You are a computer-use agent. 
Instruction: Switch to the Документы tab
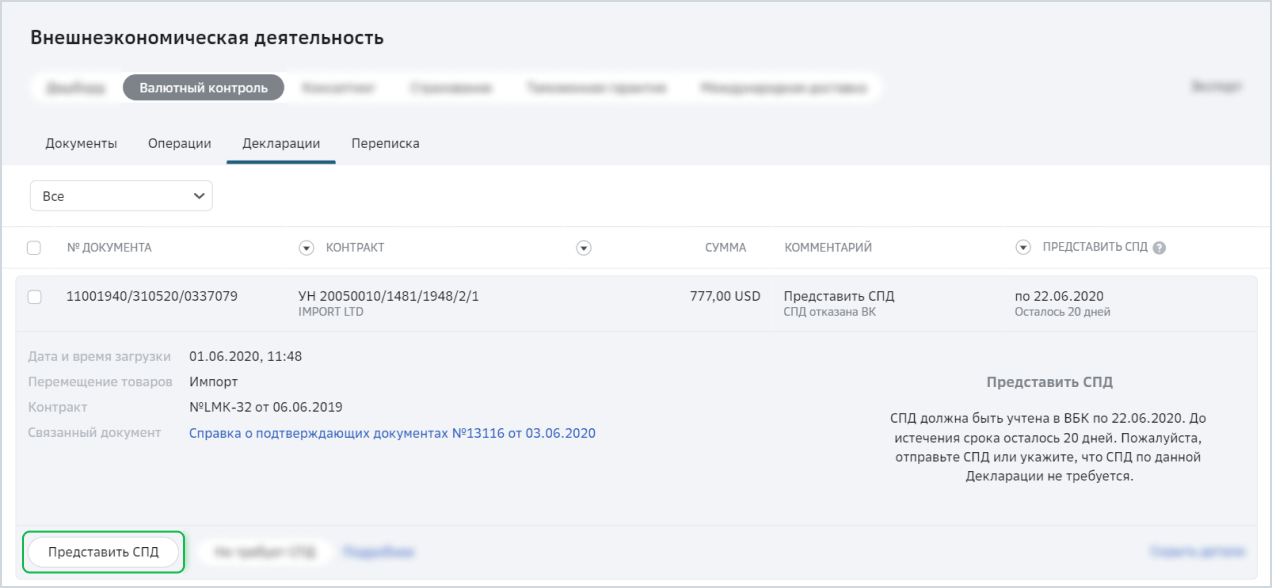81,143
